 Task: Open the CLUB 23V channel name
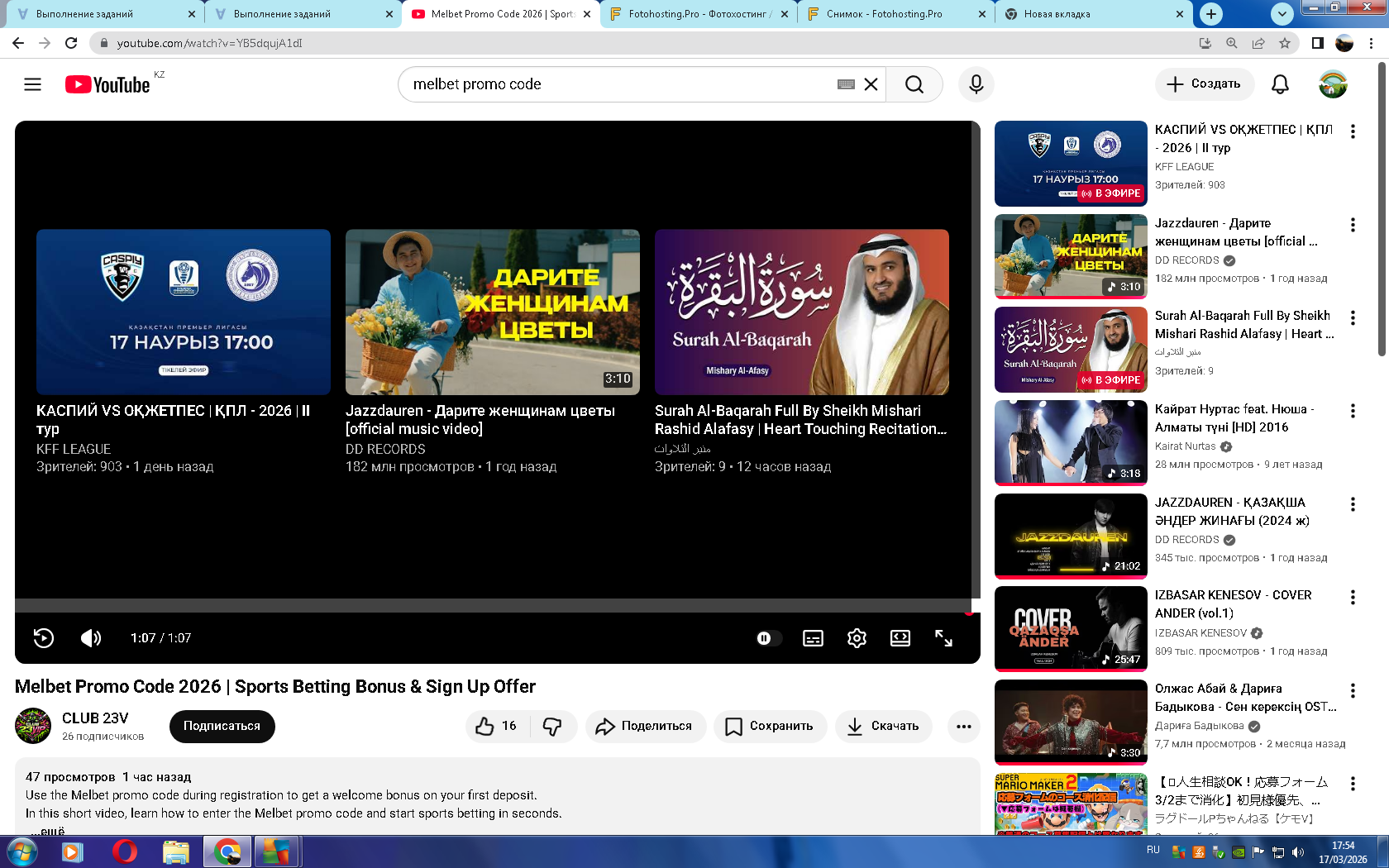pos(95,718)
